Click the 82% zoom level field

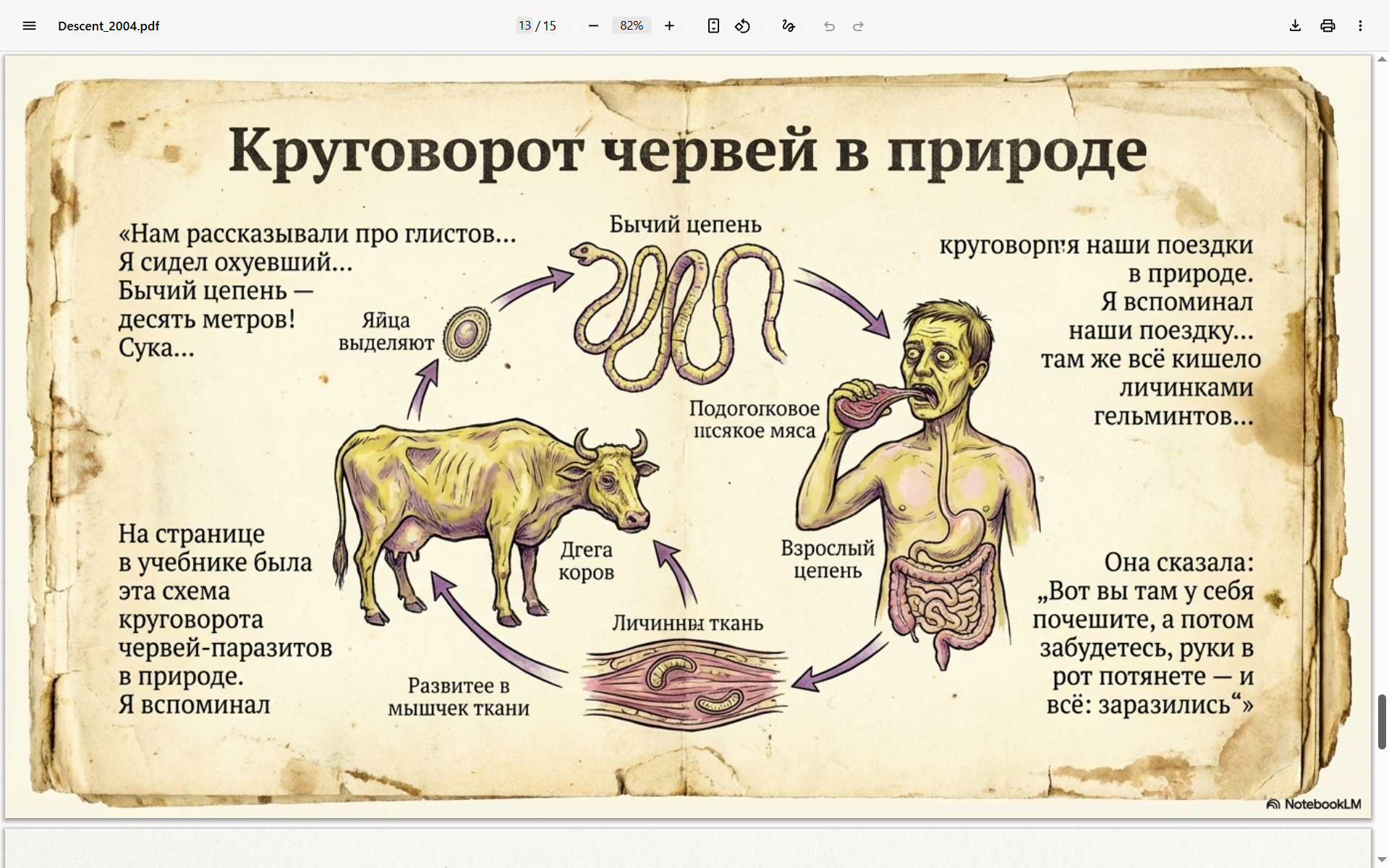[x=631, y=26]
